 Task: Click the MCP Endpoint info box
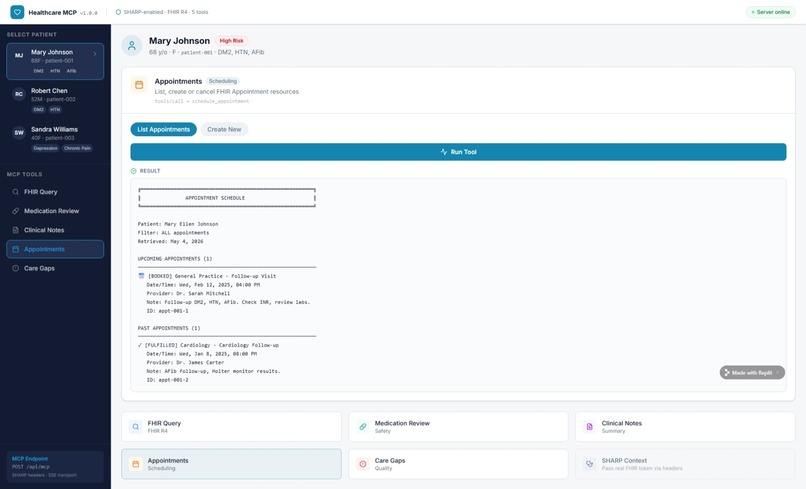tap(55, 467)
